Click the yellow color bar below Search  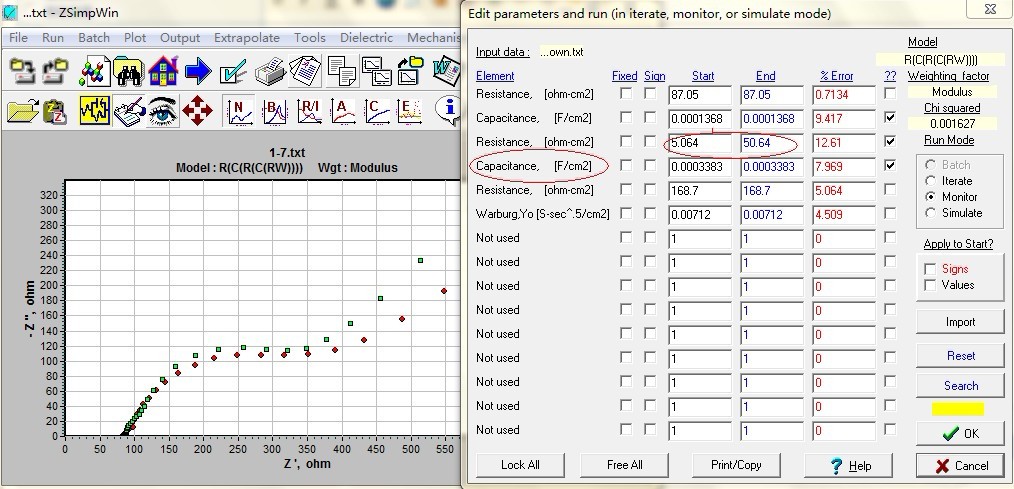[958, 409]
